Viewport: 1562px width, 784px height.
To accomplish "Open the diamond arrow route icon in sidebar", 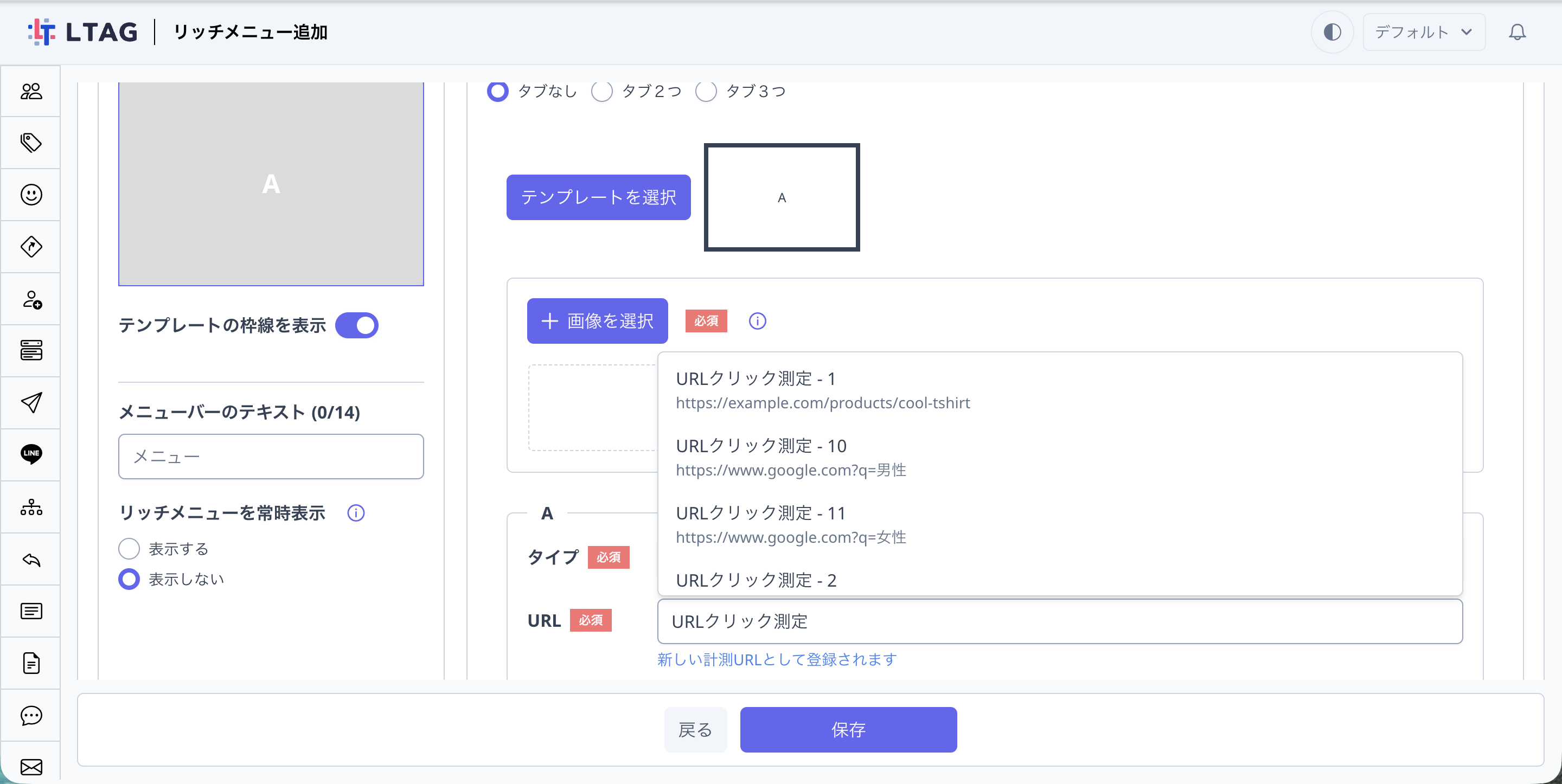I will pos(31,247).
